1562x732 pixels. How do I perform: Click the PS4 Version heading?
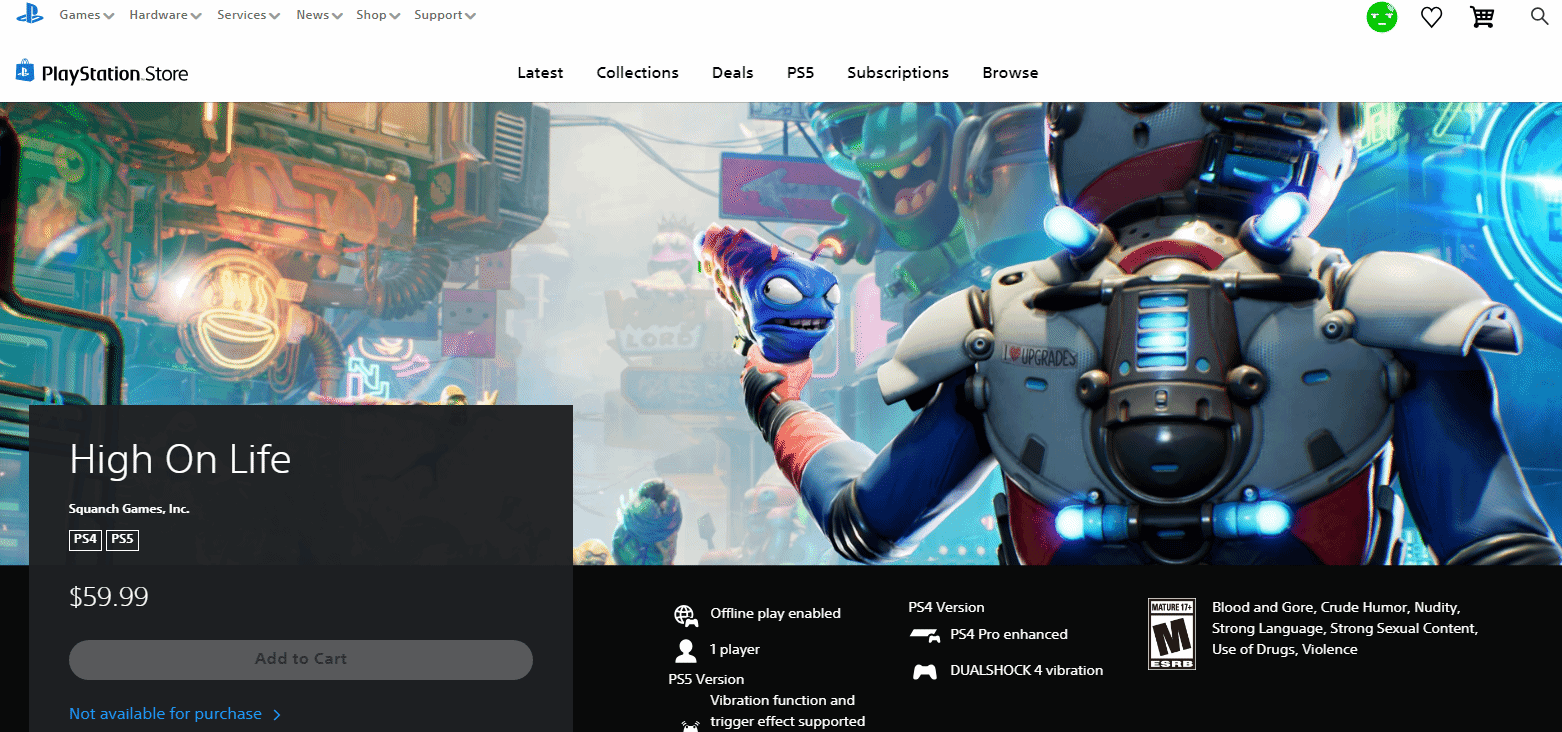pyautogui.click(x=946, y=608)
